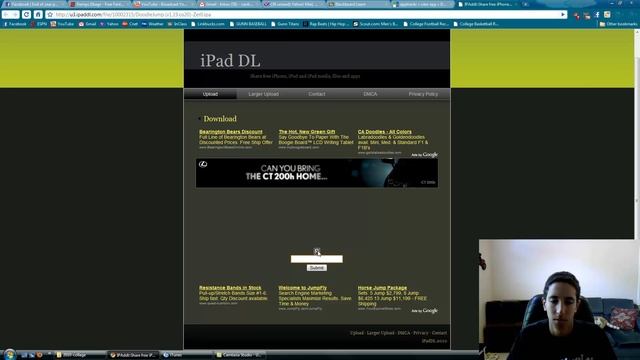This screenshot has height=360, width=640.
Task: Switch to the Gmail browser tab
Action: click(229, 4)
